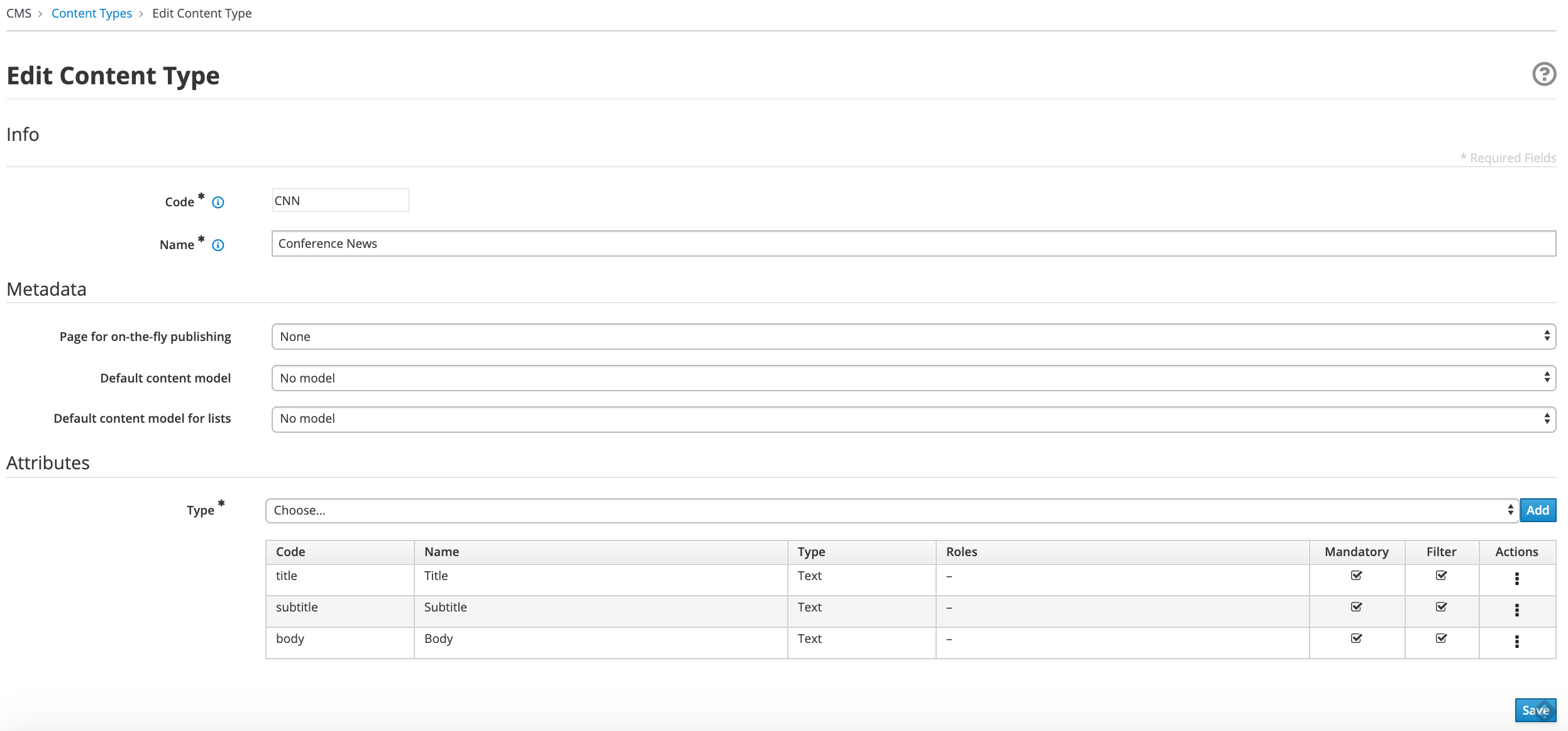The image size is (1568, 731).
Task: Click the Filter check icon for title
Action: (x=1441, y=576)
